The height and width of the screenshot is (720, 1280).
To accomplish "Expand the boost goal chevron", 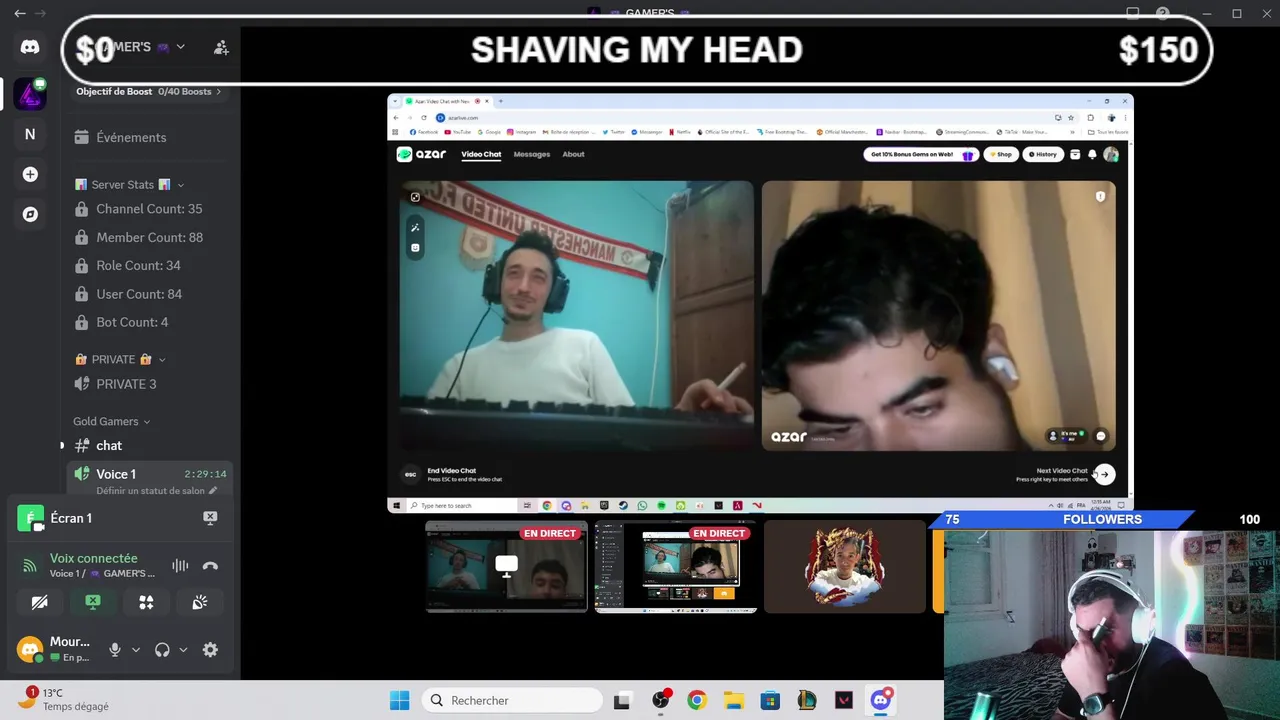I will (218, 91).
